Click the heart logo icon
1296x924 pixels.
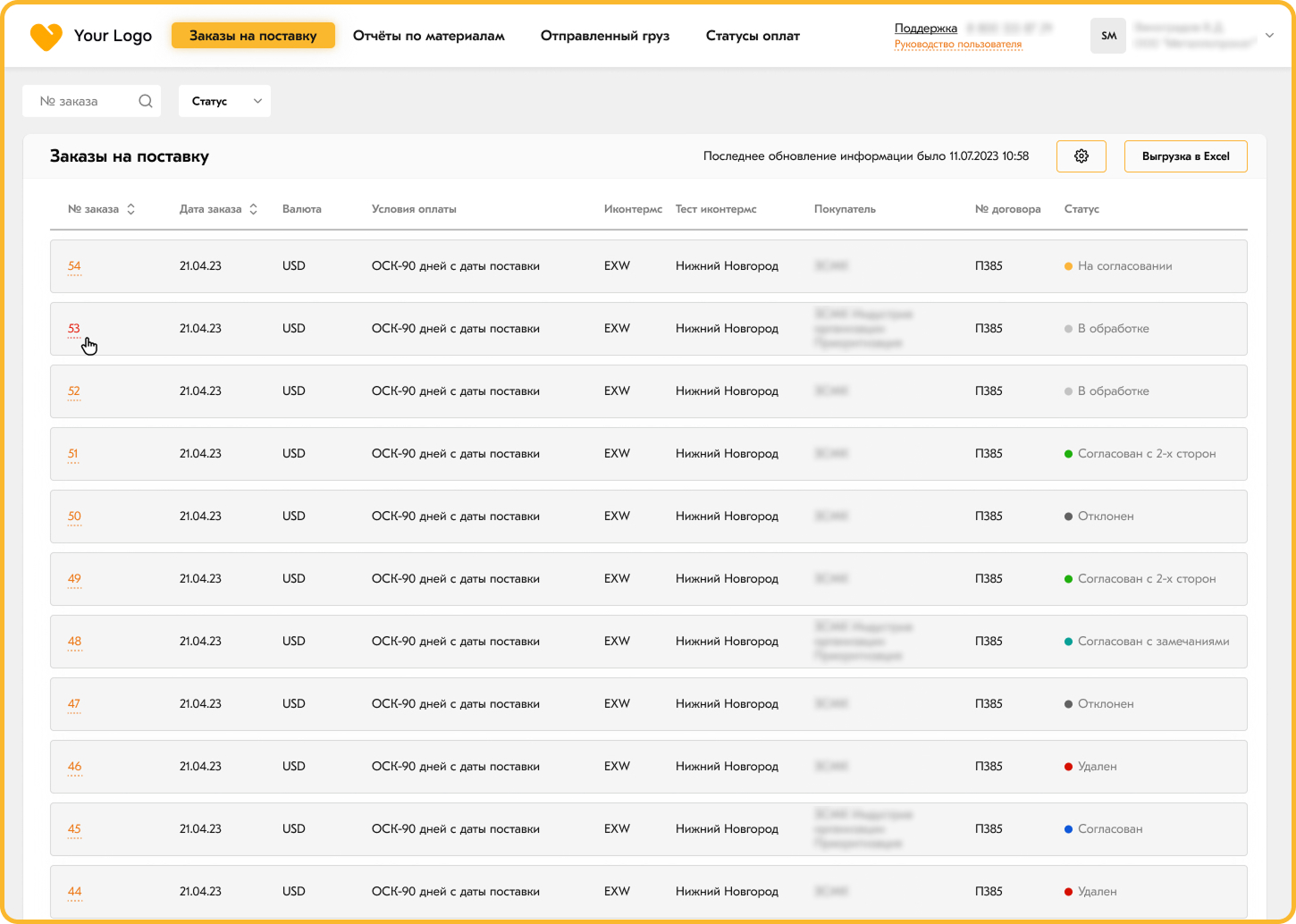[46, 37]
